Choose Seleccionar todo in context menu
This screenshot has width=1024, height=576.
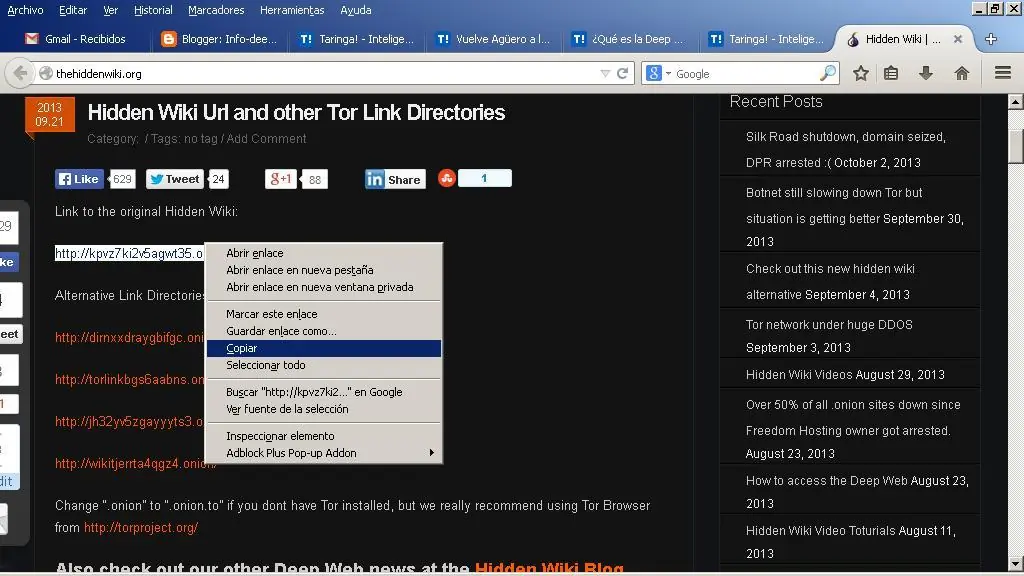pyautogui.click(x=324, y=365)
